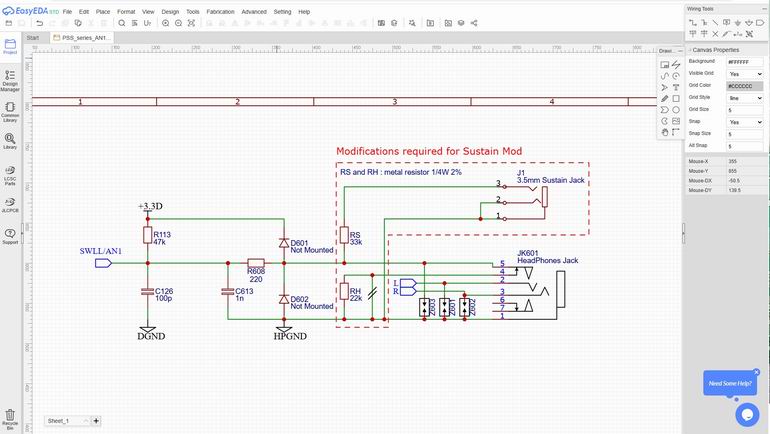This screenshot has height=434, width=770.
Task: Open the Design Manager panel
Action: [x=10, y=81]
